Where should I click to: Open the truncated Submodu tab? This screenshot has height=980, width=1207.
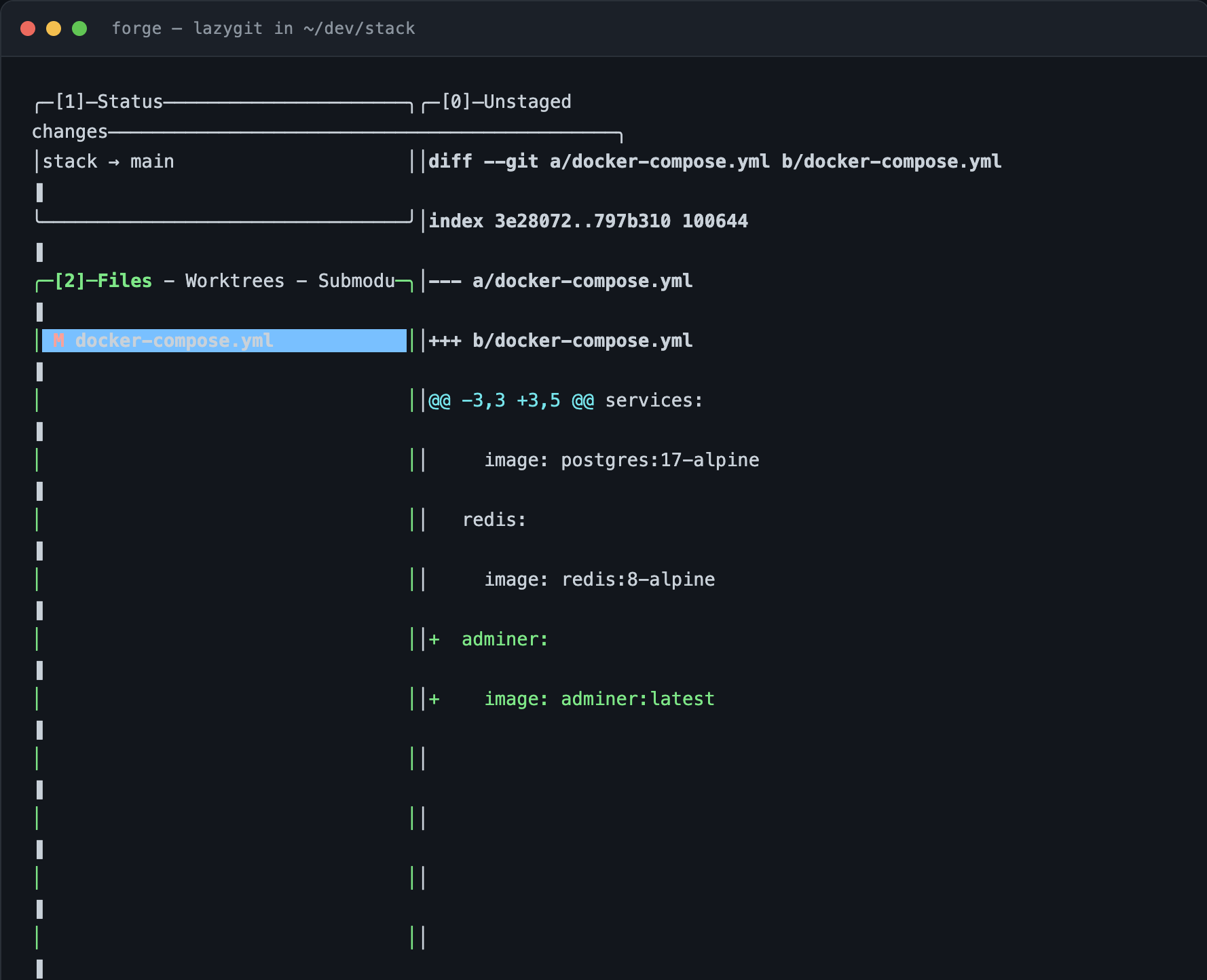click(x=356, y=281)
